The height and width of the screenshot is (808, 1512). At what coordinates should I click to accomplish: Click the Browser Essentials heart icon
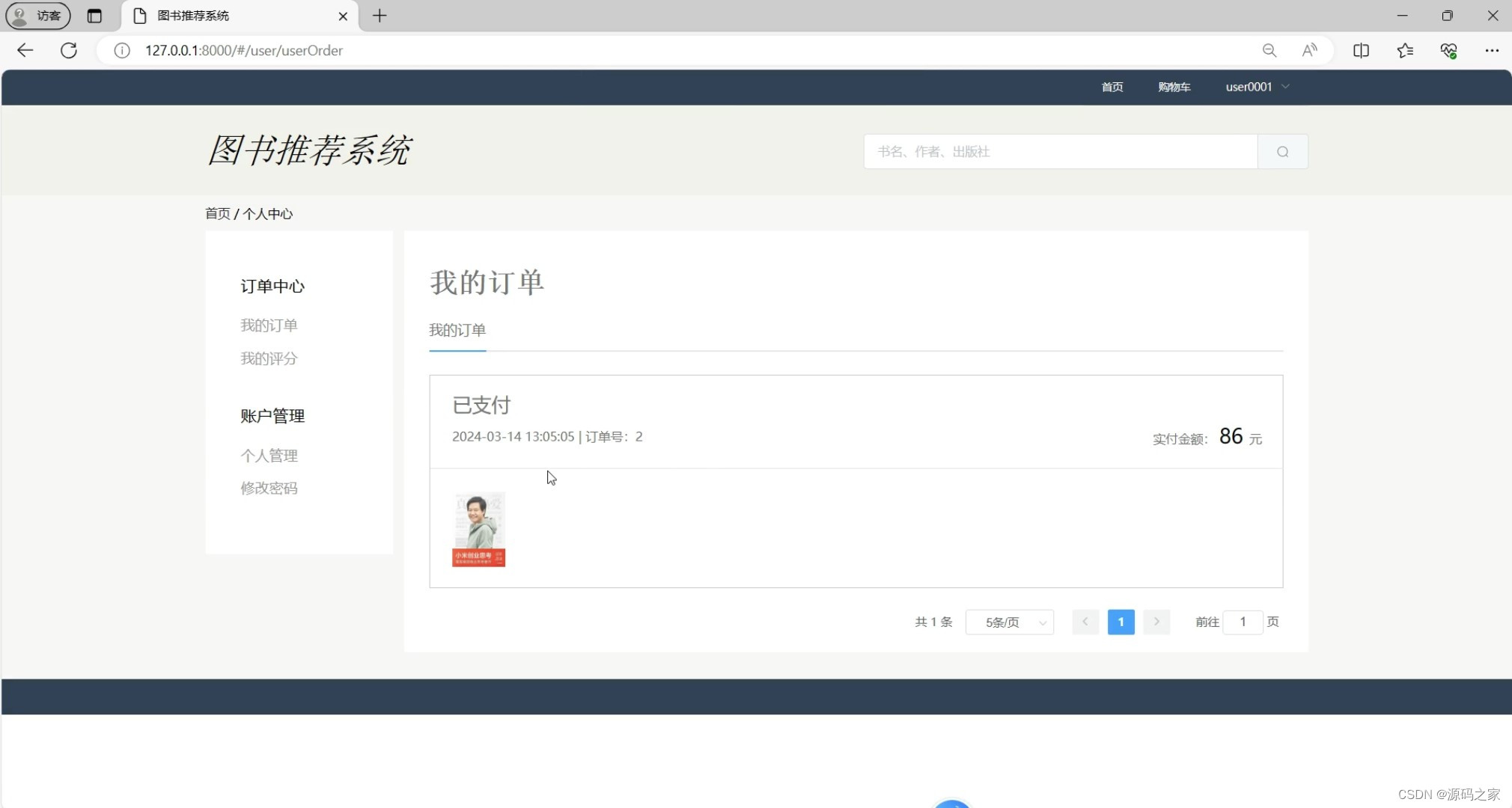[1449, 50]
